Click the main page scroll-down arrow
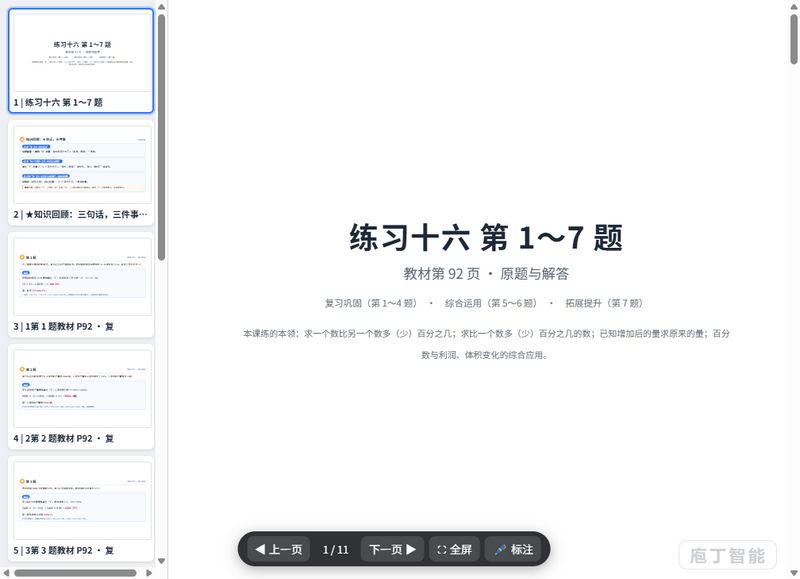 (x=794, y=573)
